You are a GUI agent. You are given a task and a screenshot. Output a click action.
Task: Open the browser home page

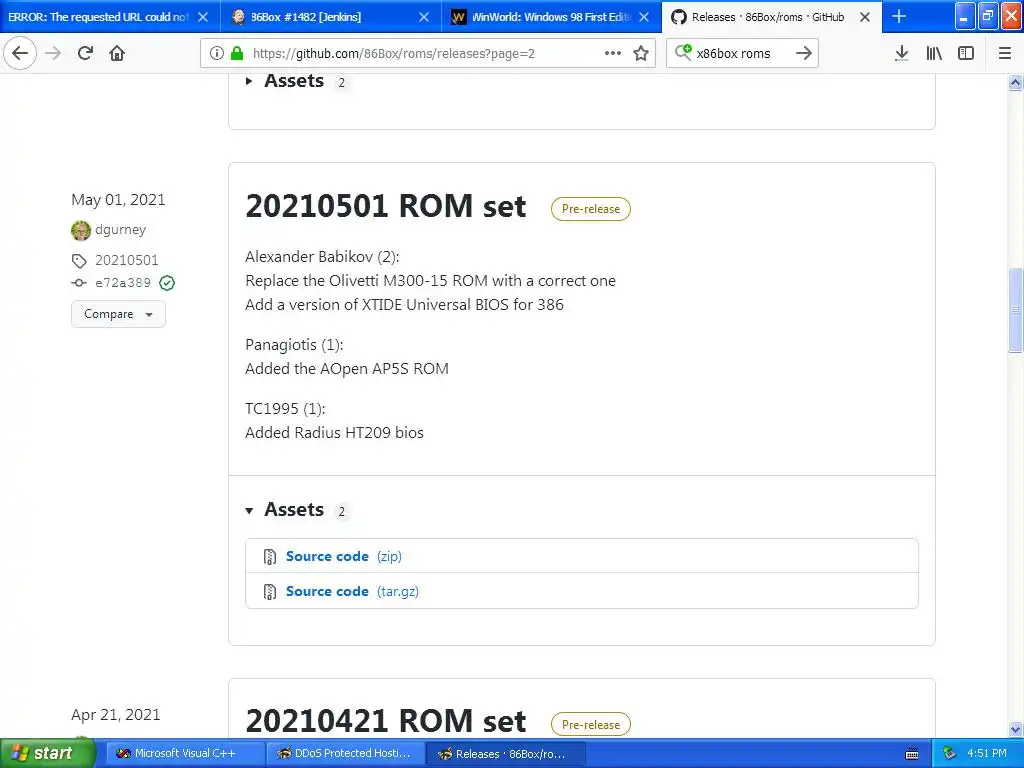[x=117, y=53]
